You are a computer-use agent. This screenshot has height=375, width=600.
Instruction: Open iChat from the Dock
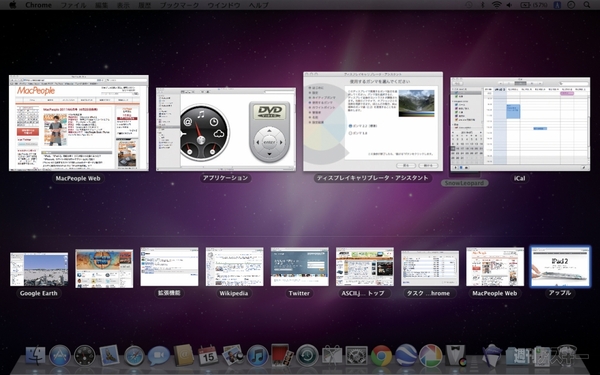tap(159, 356)
